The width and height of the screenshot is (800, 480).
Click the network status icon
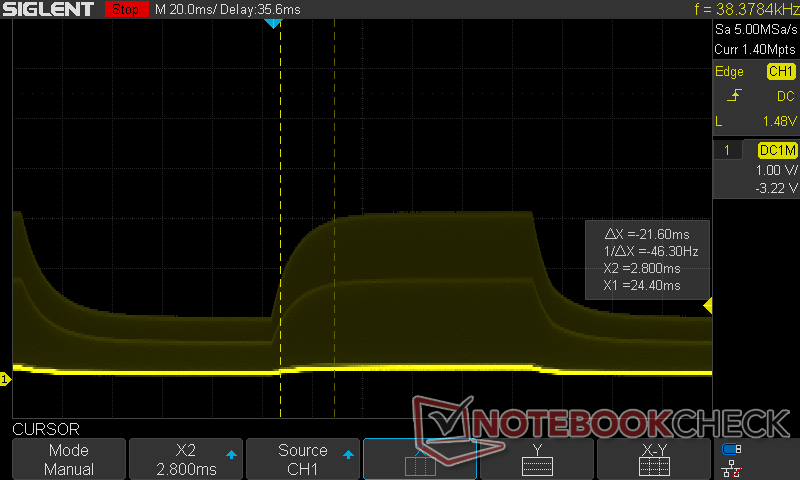tap(732, 467)
